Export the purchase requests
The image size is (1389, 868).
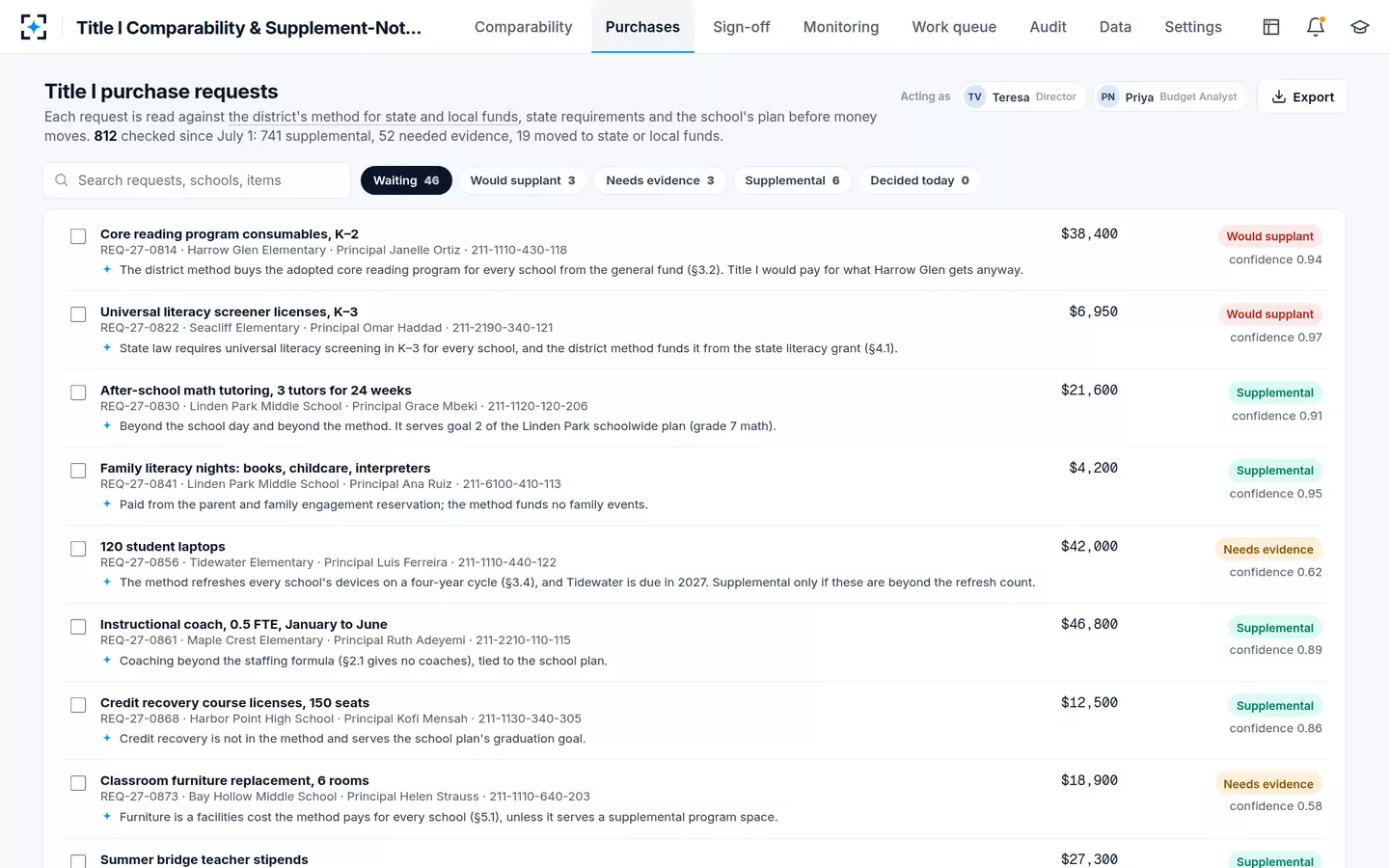[1302, 96]
